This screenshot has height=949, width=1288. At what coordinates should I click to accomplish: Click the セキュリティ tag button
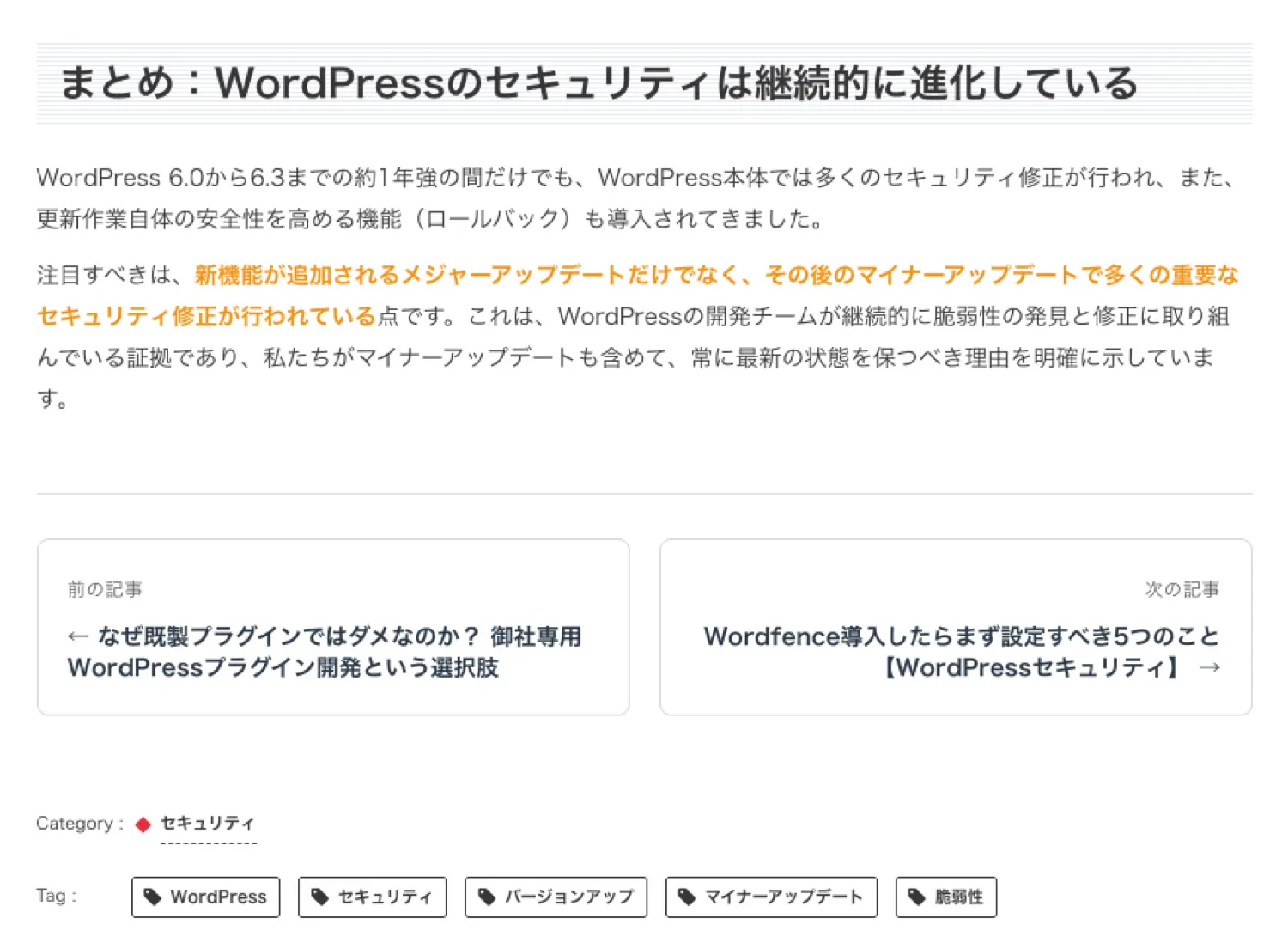click(373, 897)
